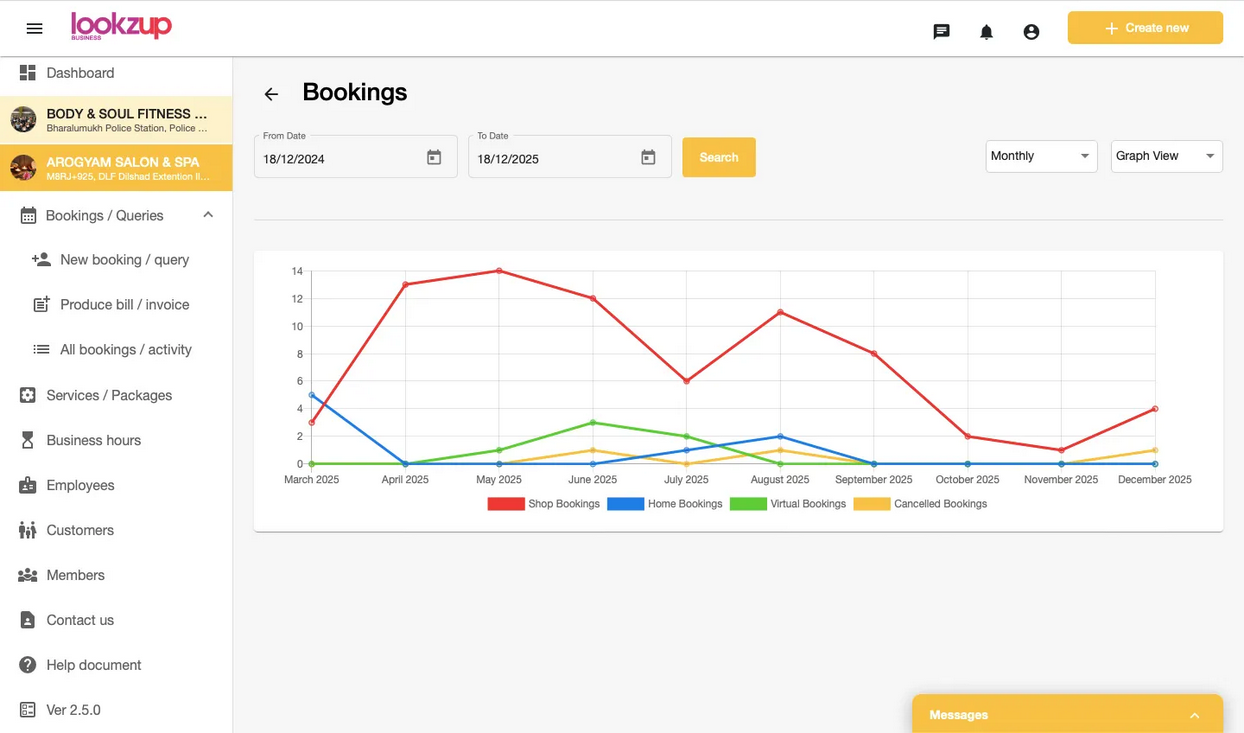Click the Create new button

(x=1145, y=28)
